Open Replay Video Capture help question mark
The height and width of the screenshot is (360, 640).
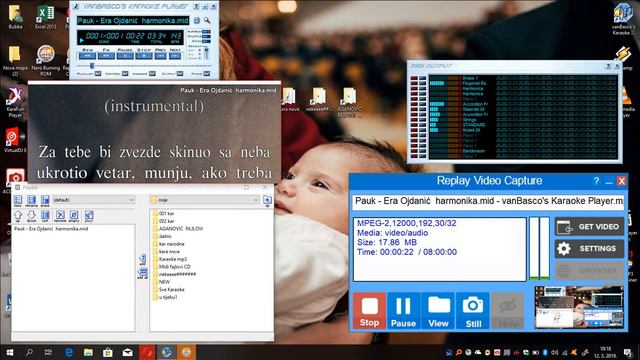pyautogui.click(x=596, y=181)
